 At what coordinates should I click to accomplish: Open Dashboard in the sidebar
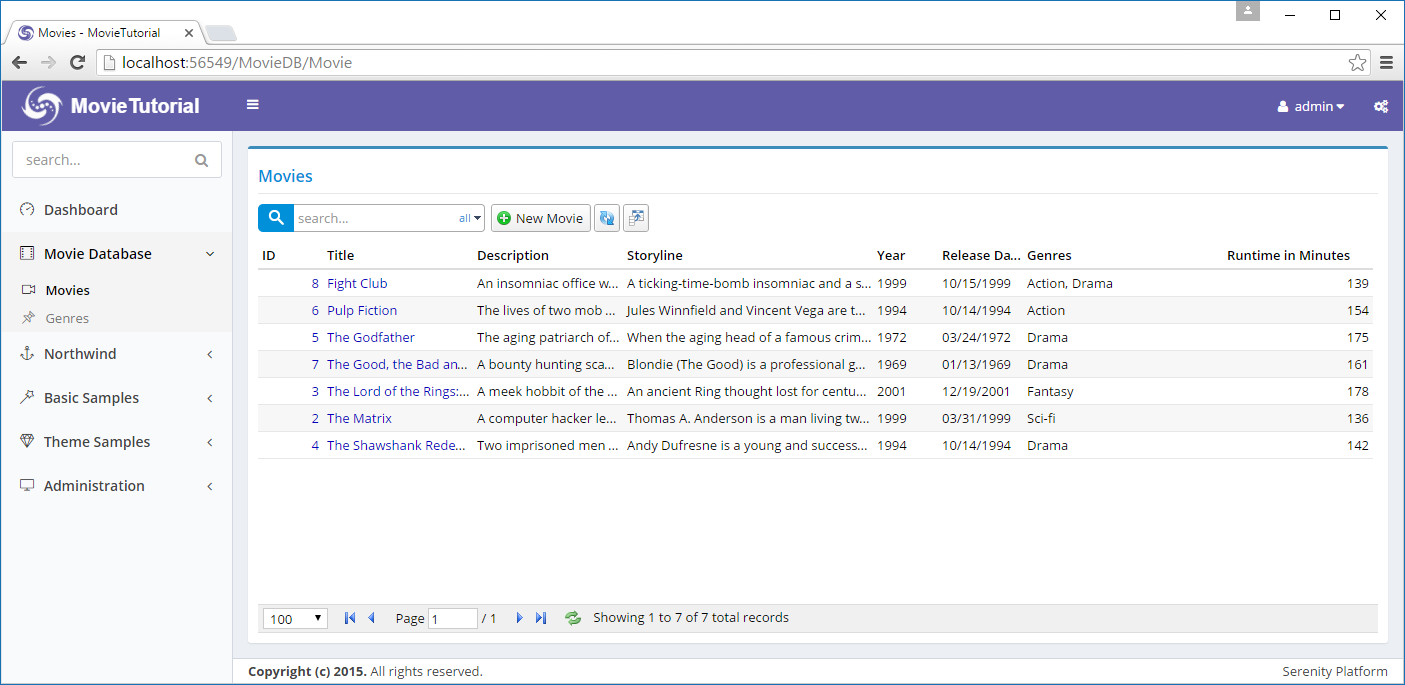point(80,210)
